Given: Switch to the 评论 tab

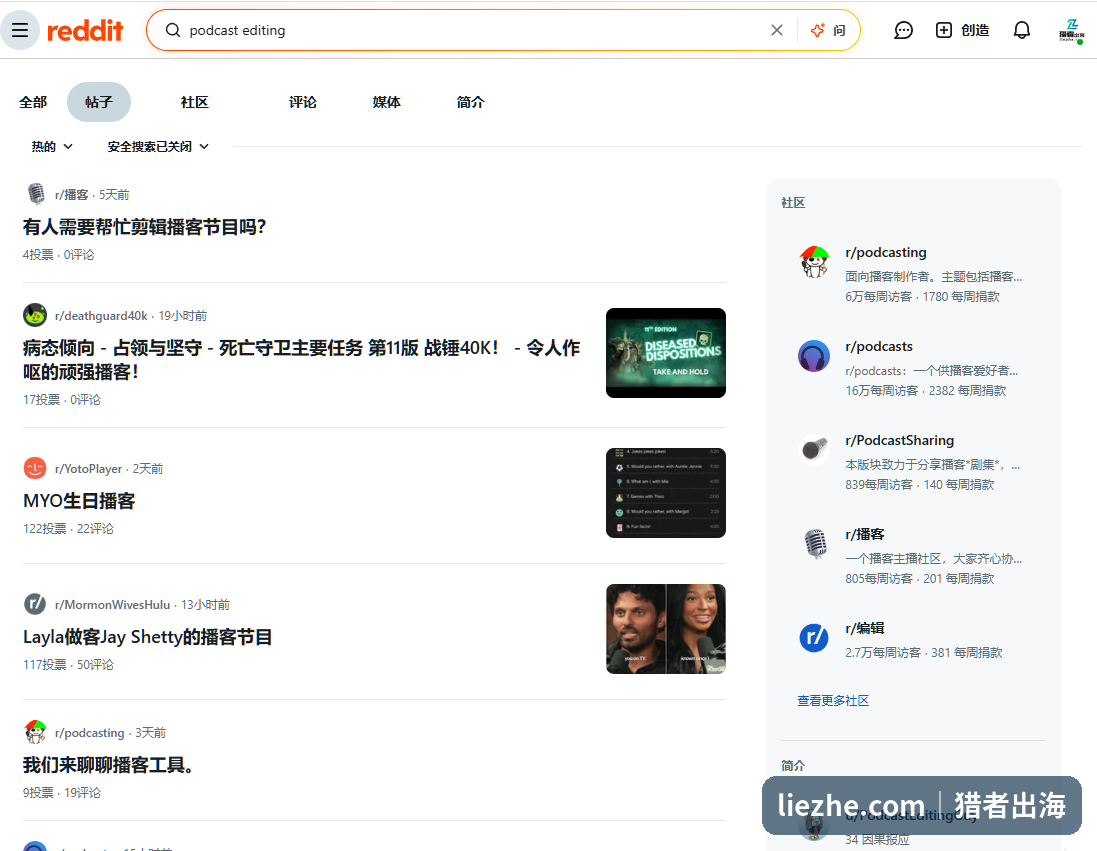Looking at the screenshot, I should point(303,102).
